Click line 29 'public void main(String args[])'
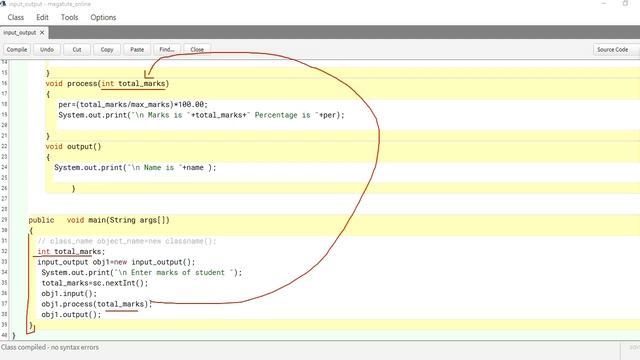 pyautogui.click(x=99, y=220)
